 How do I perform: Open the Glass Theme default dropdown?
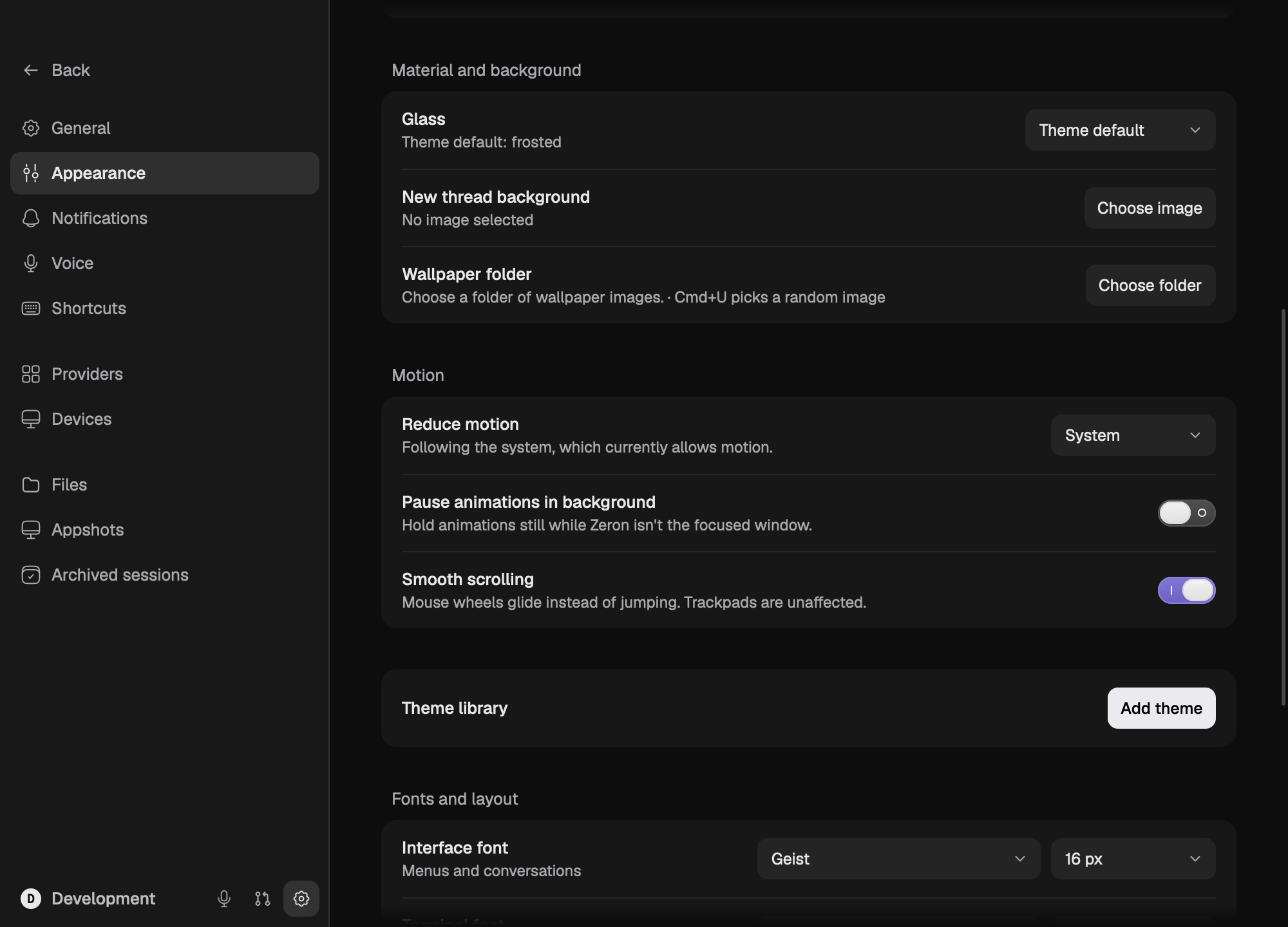(x=1120, y=130)
